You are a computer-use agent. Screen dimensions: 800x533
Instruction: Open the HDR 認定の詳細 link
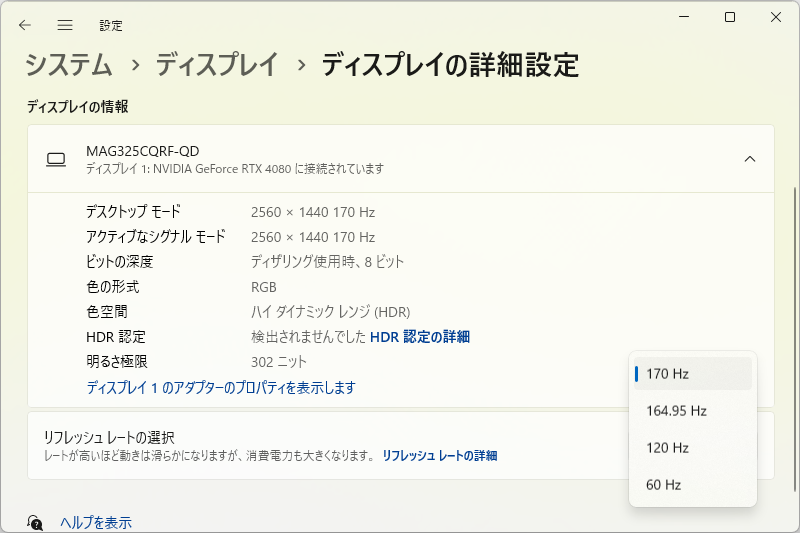point(420,337)
